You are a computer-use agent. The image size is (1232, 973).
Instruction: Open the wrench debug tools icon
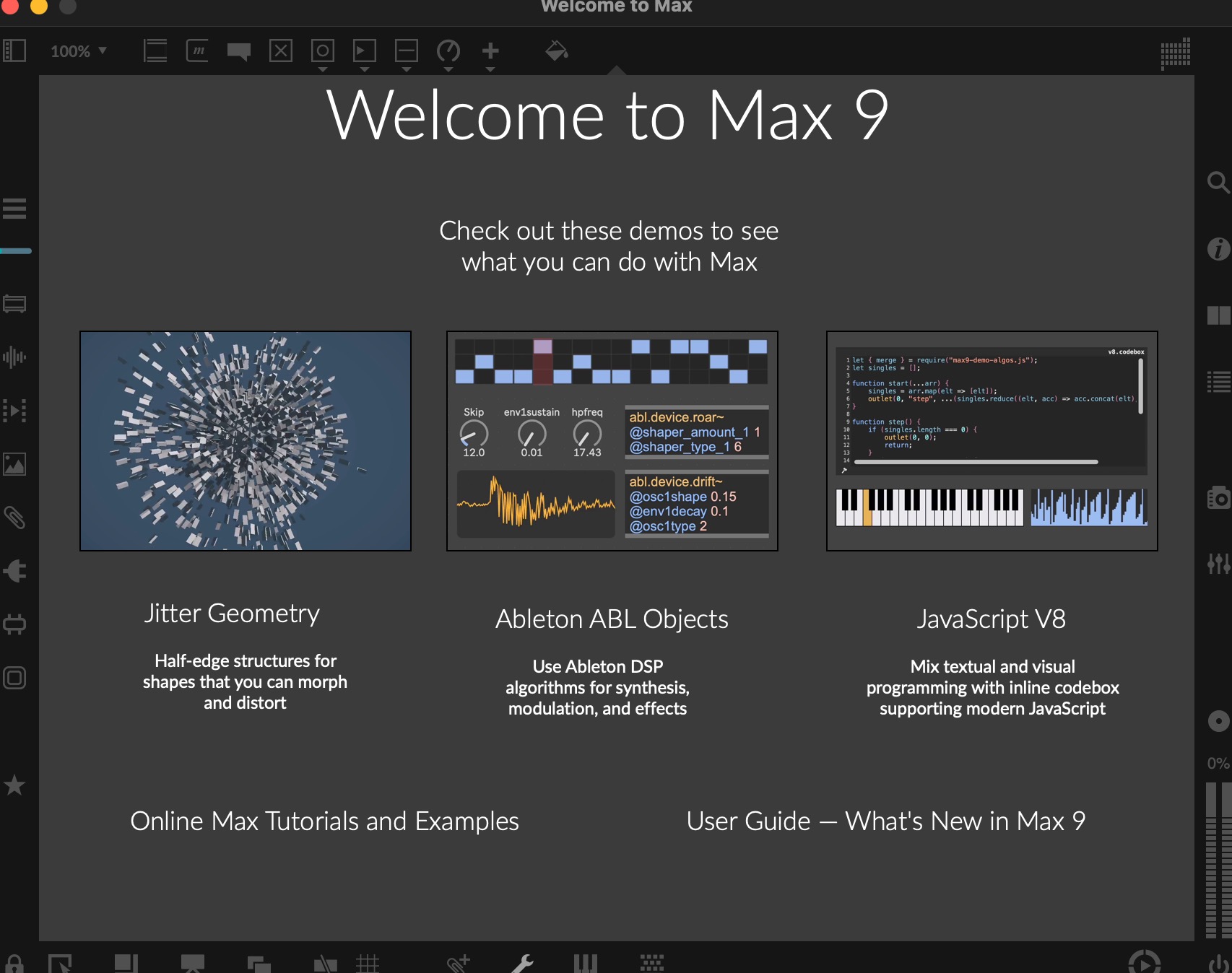click(x=523, y=964)
